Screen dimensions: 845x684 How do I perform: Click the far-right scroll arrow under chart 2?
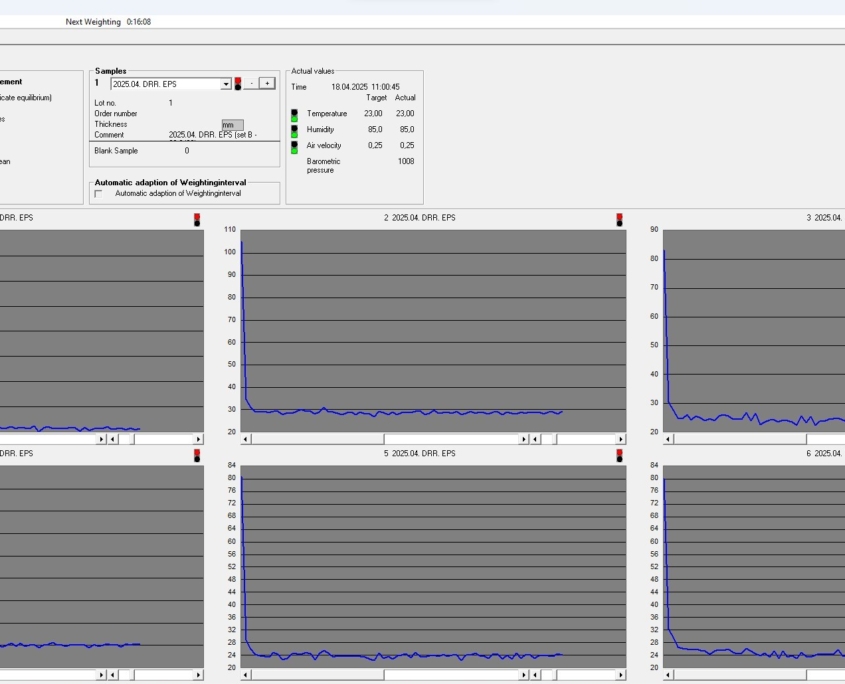(620, 439)
